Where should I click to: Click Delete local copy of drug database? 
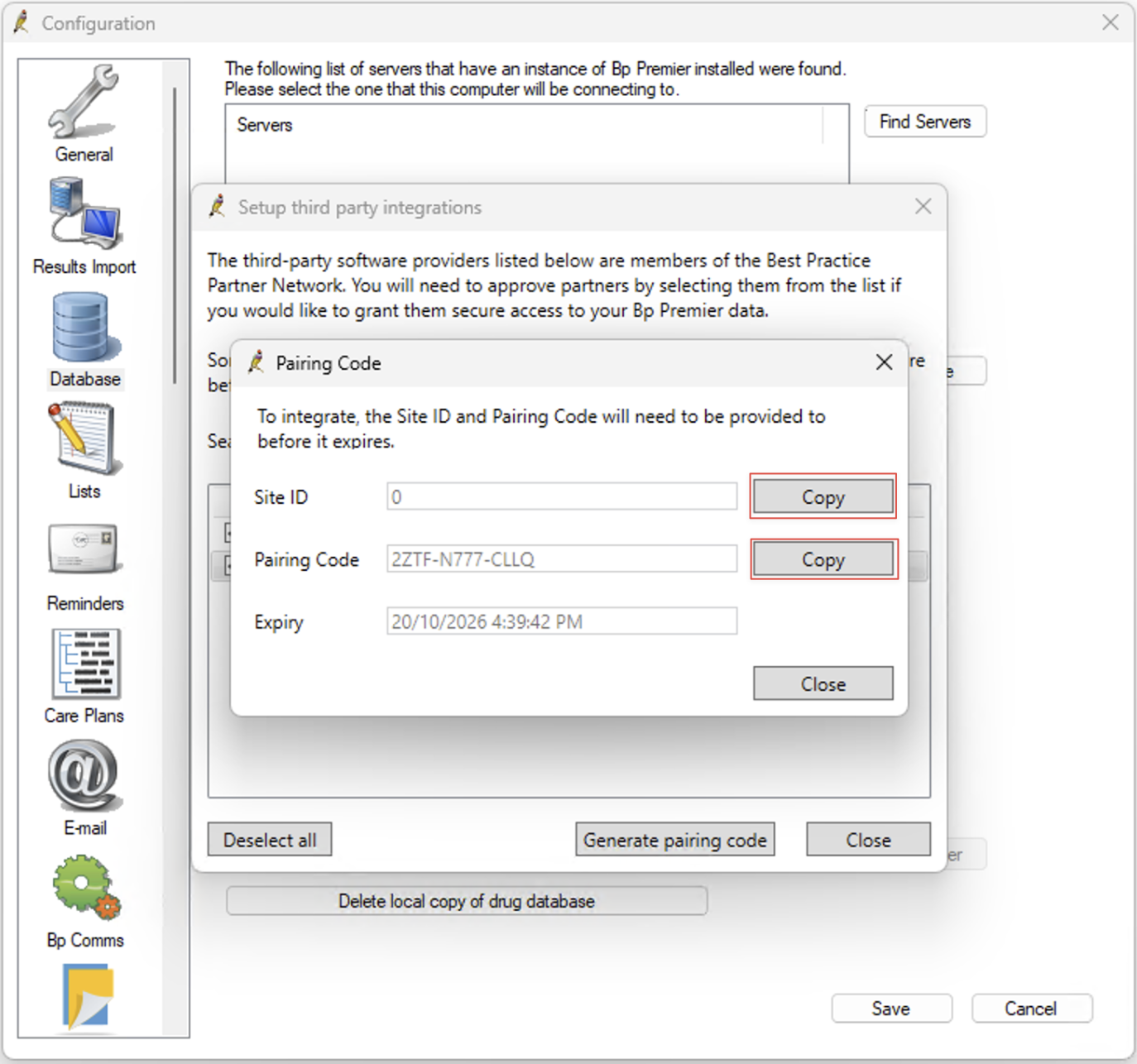(x=467, y=901)
